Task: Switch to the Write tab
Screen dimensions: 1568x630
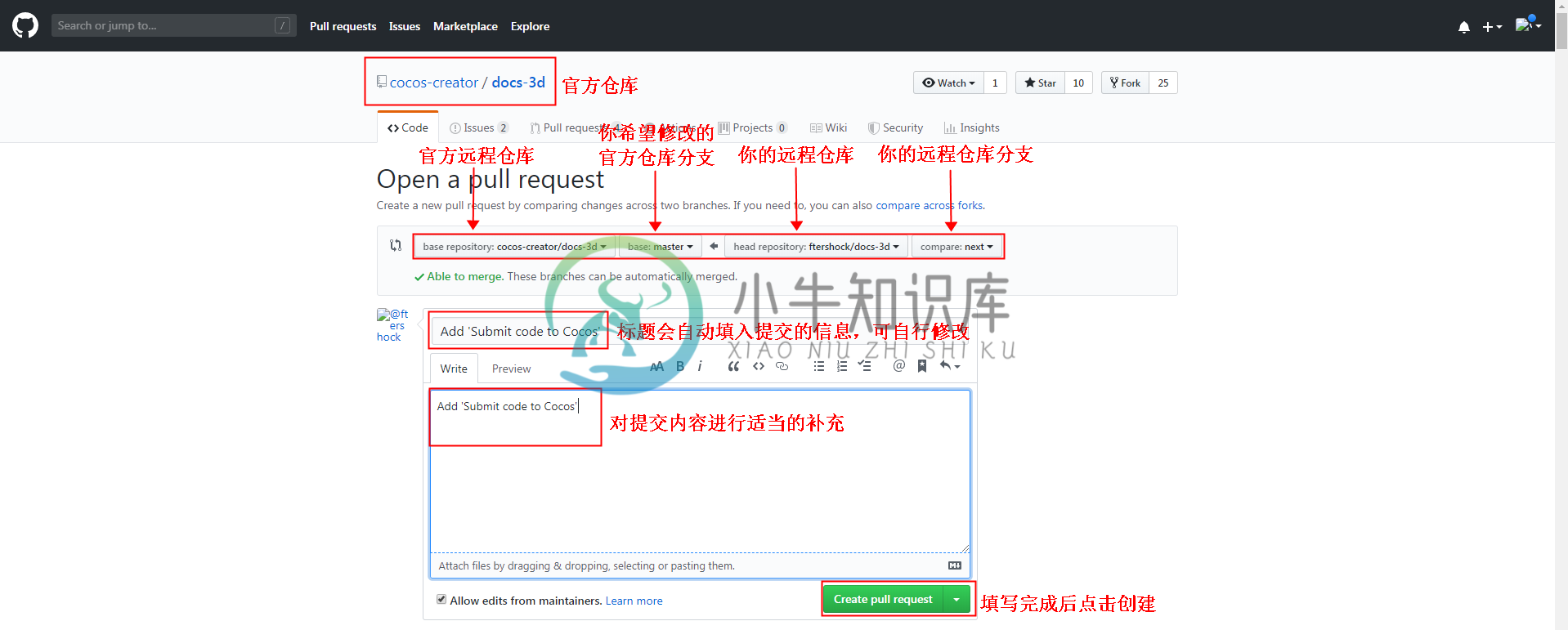Action: [x=454, y=369]
